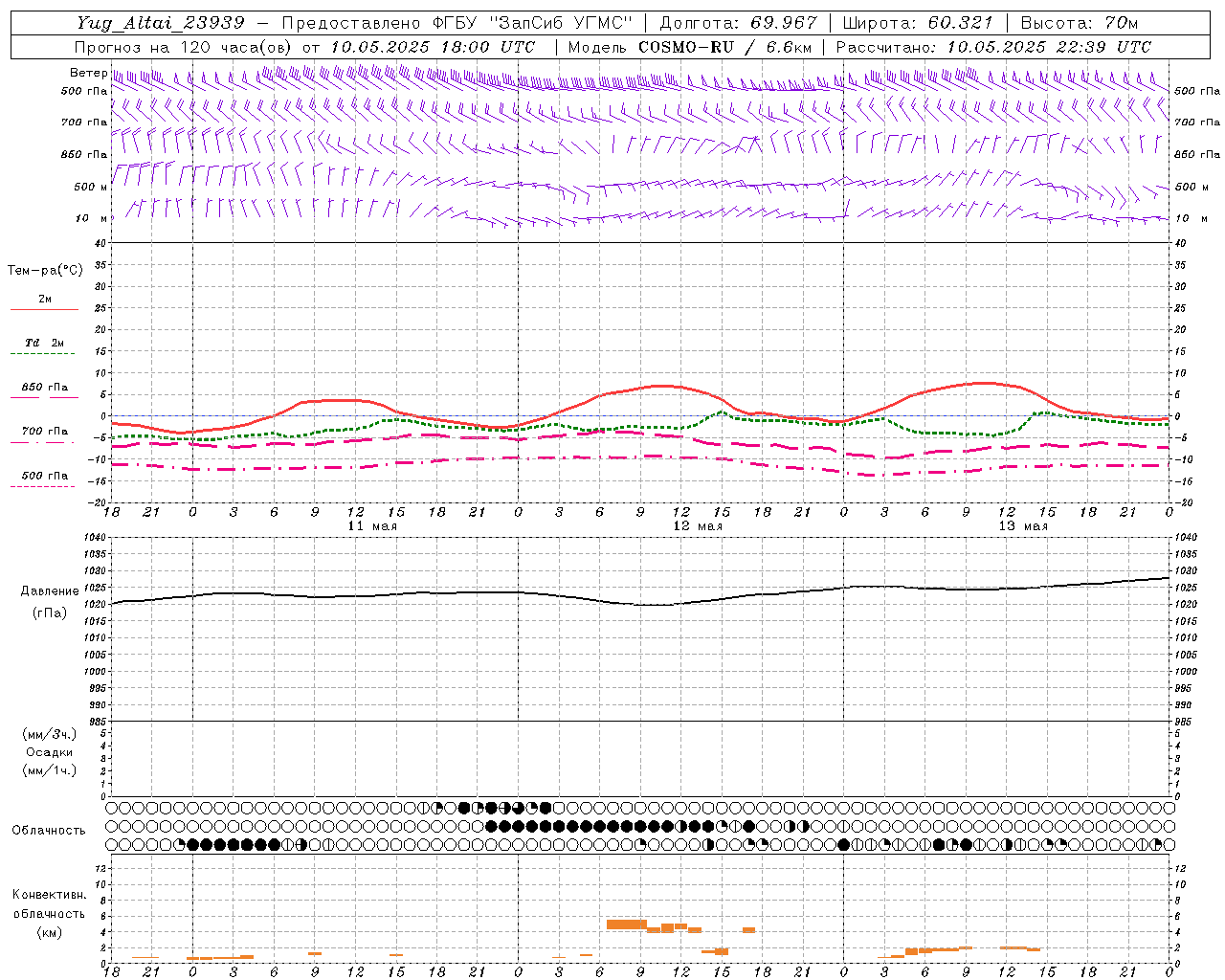Click the Облачность cloud cover label
Screen dimensions: 1225x980
(x=49, y=830)
